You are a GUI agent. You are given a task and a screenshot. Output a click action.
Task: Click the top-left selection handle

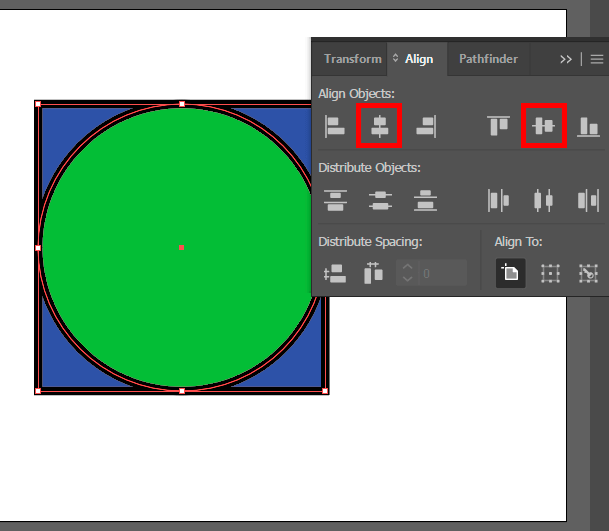(x=38, y=104)
